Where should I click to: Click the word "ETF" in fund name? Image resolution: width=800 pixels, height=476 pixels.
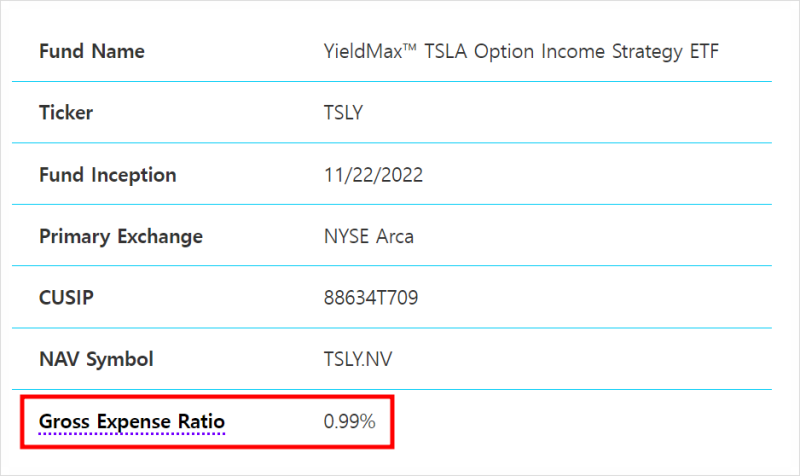click(704, 51)
